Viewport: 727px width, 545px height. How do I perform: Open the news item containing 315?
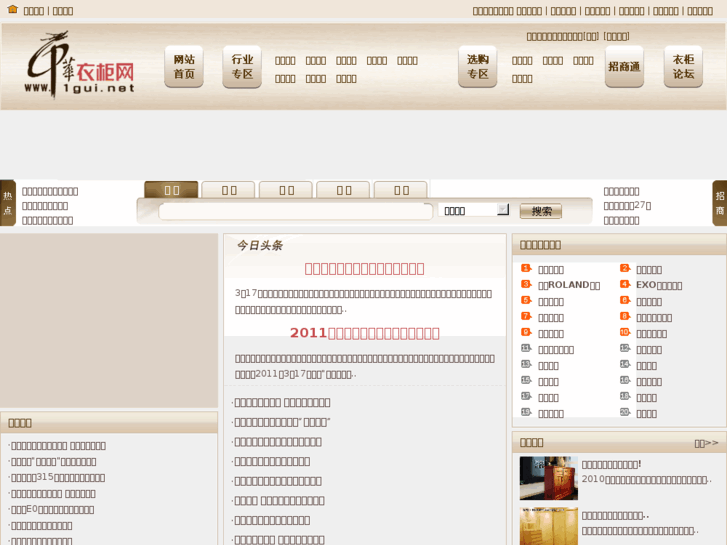pyautogui.click(x=58, y=477)
